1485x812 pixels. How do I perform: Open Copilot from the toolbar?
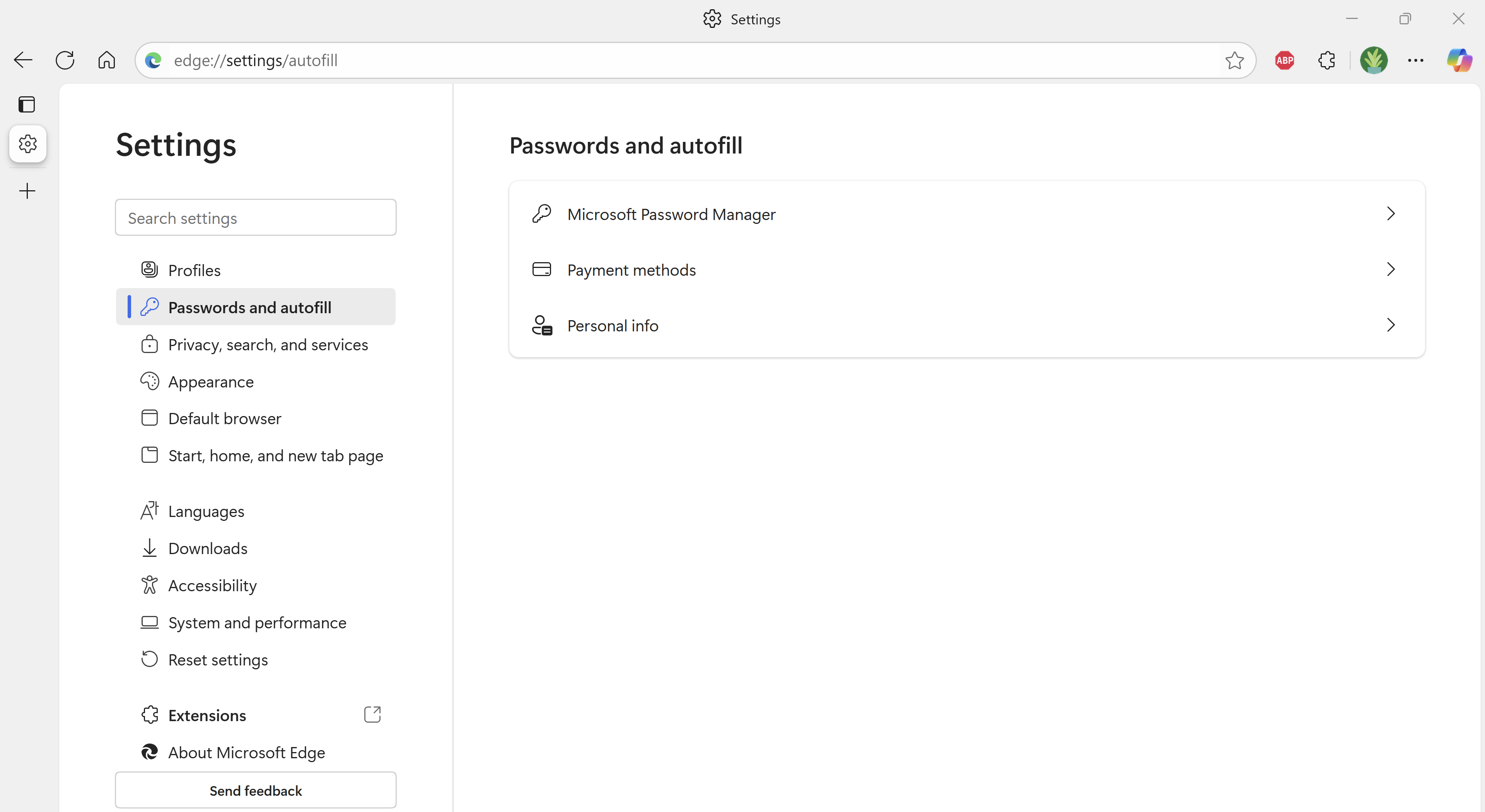(1459, 60)
